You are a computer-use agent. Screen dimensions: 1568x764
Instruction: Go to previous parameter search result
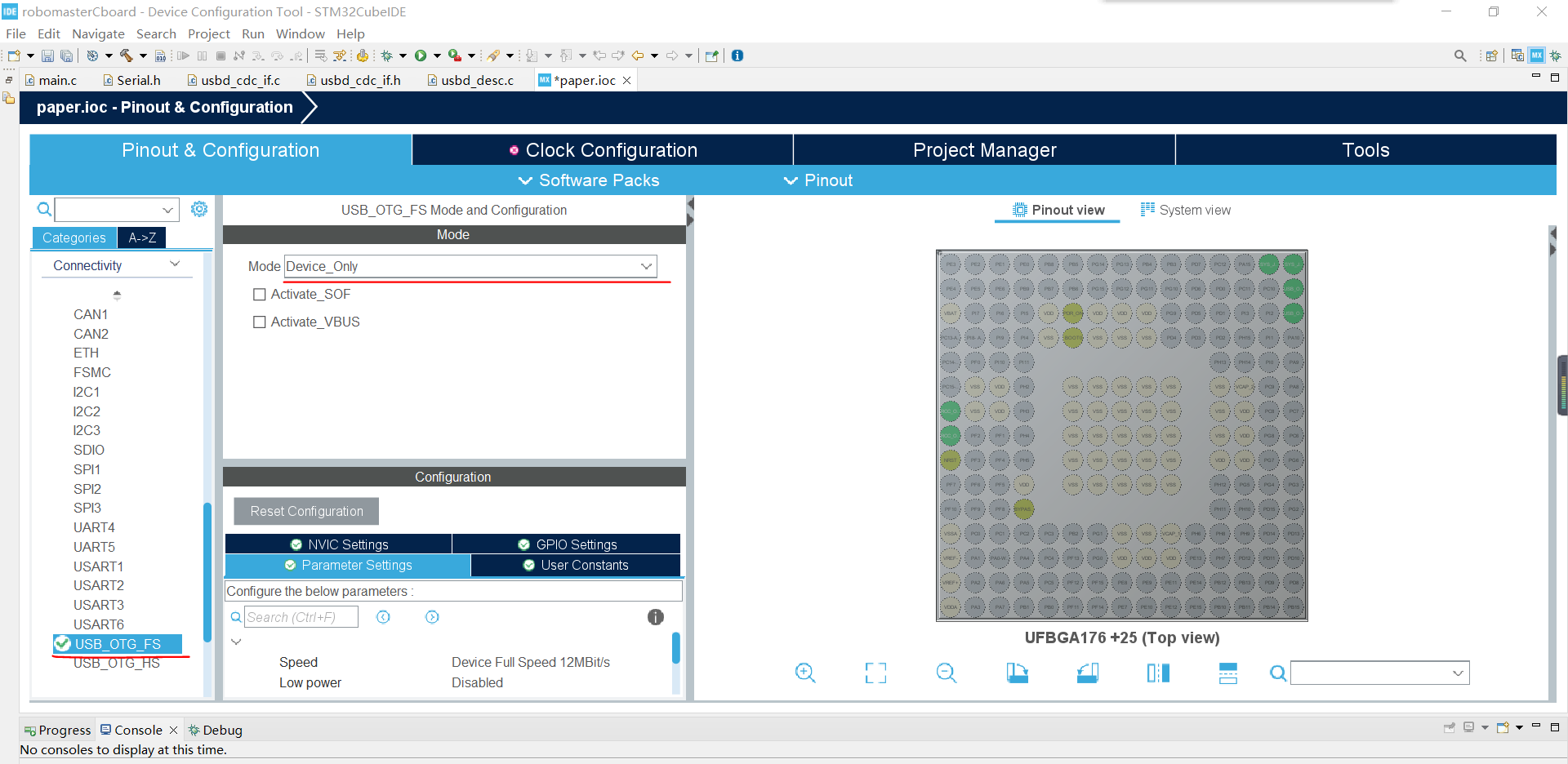[383, 617]
